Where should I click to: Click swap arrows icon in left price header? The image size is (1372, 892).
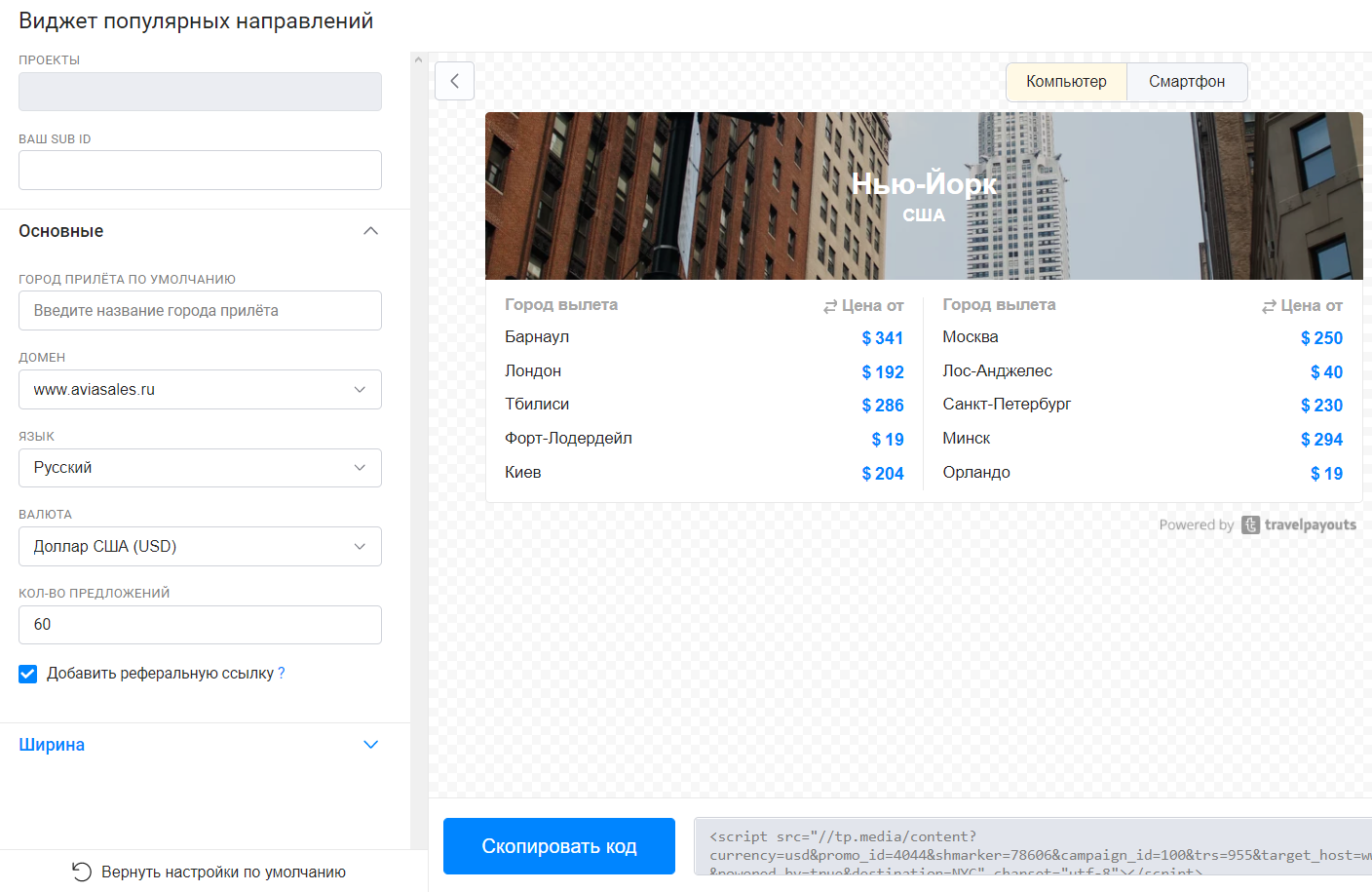830,306
